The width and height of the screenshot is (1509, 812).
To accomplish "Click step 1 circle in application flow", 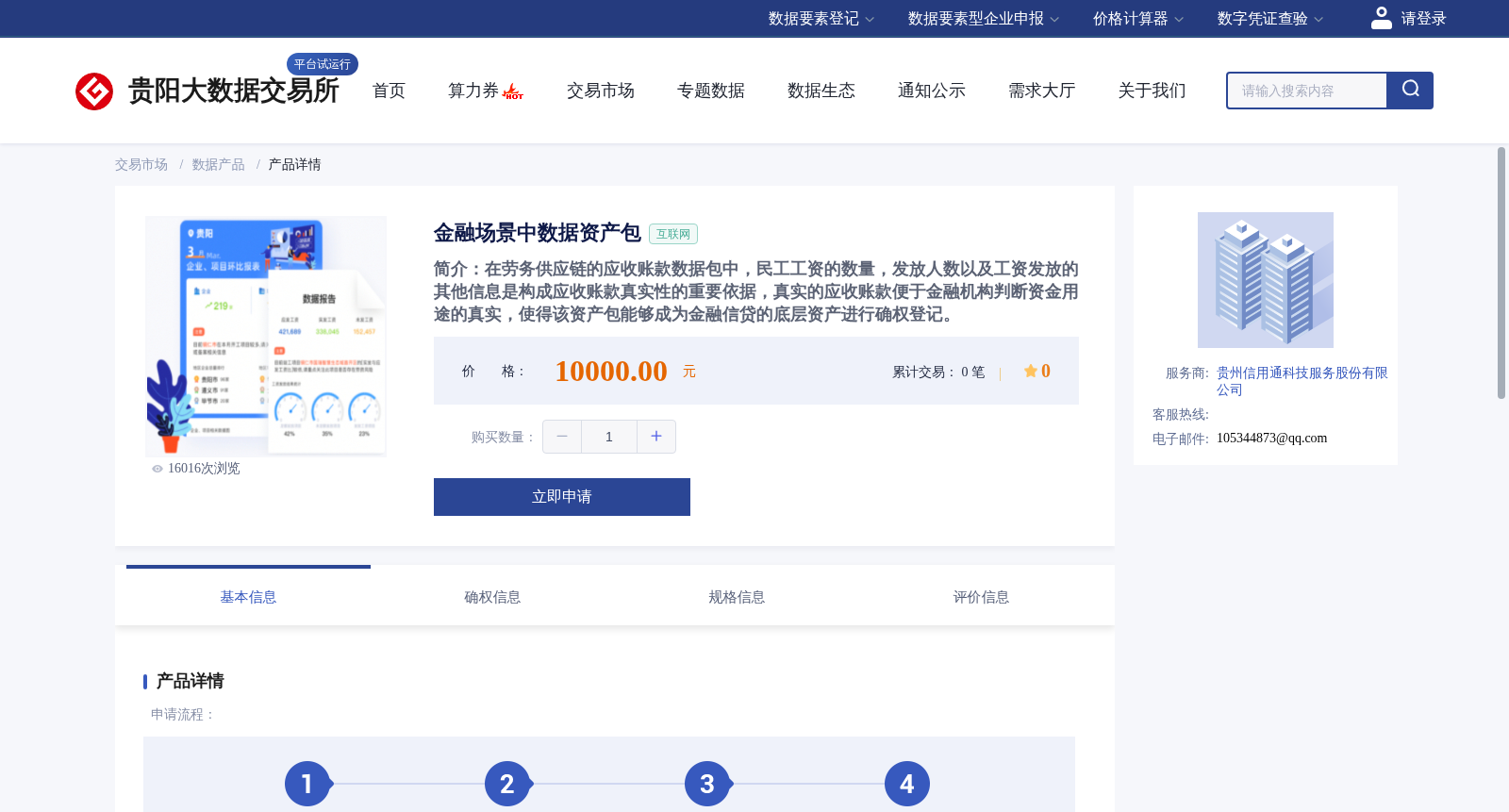I will tap(307, 784).
